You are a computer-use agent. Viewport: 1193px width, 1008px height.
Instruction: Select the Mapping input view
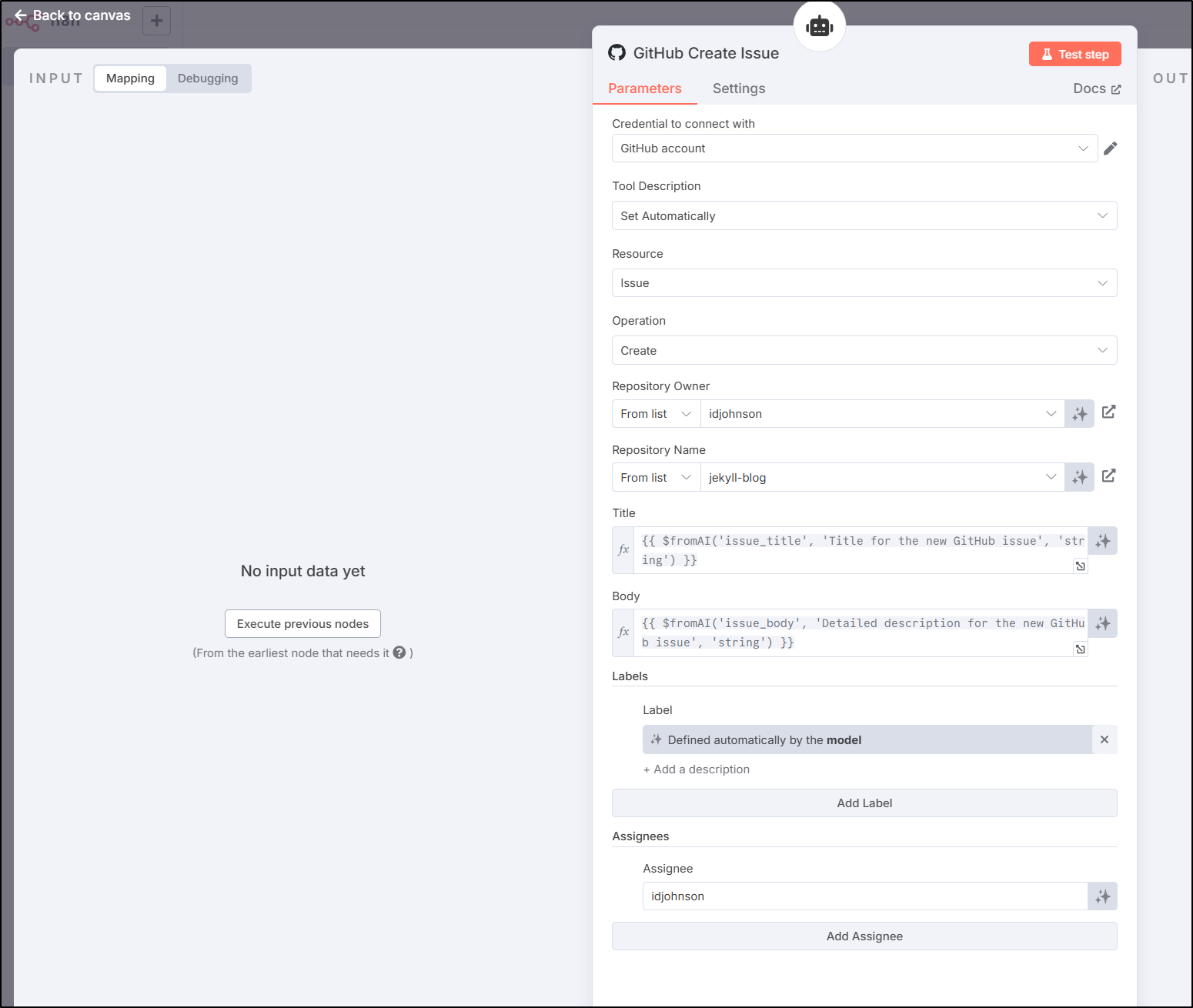click(130, 78)
